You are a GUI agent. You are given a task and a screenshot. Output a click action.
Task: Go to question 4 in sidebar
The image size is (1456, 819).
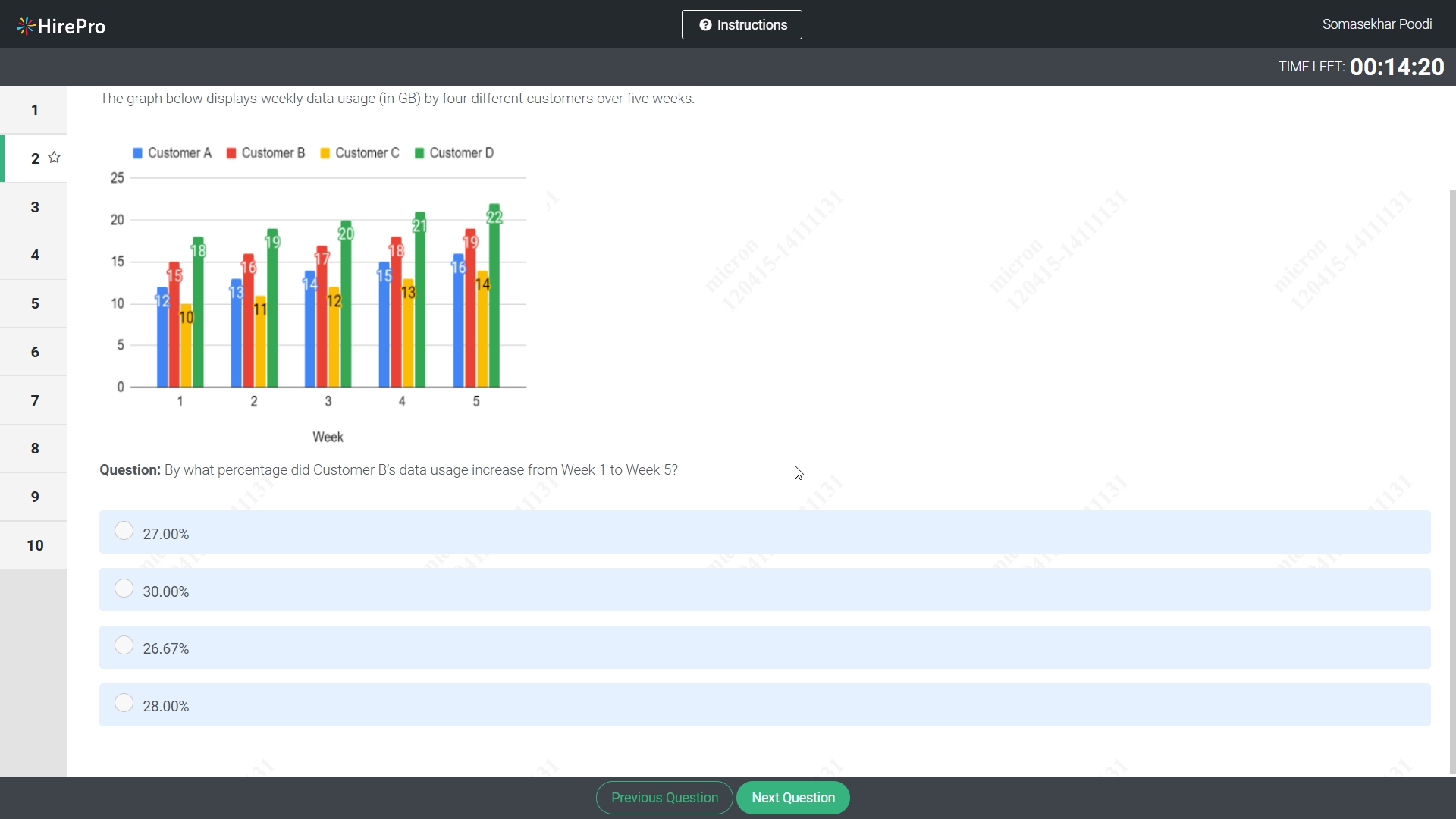click(33, 255)
